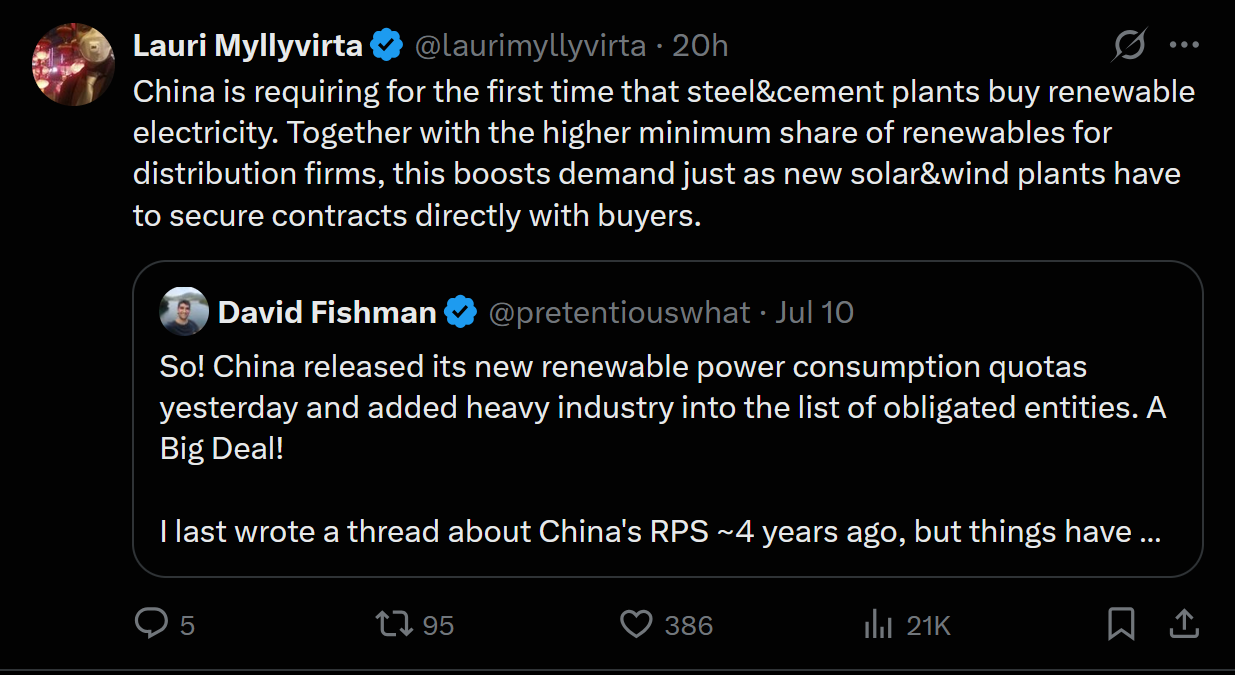Click Lauri Myllyvirta's verified badge
The image size is (1235, 675).
point(387,45)
